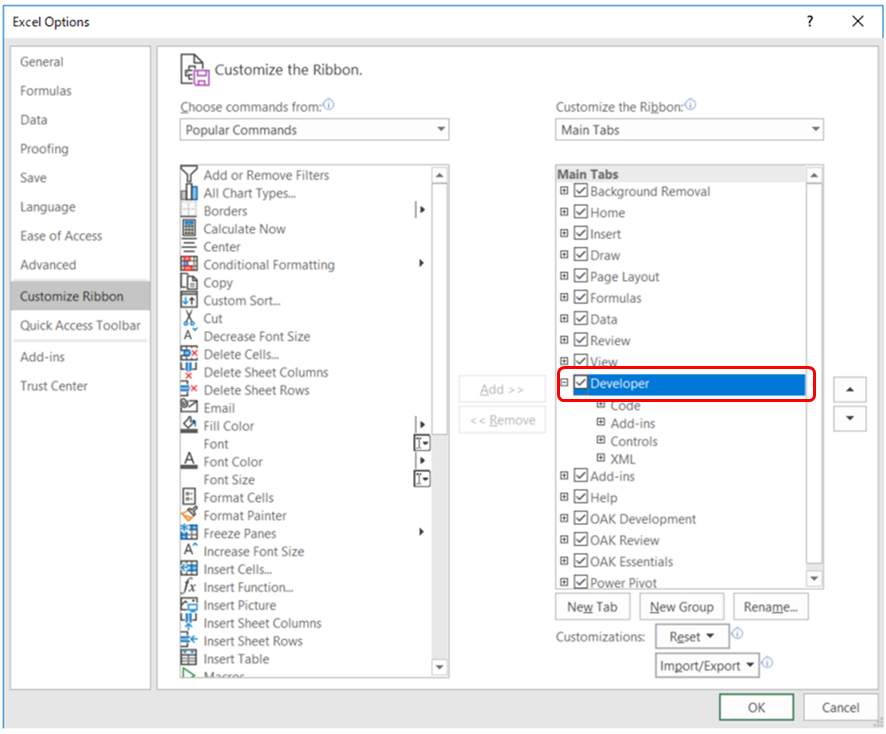
Task: Switch to Quick Access Toolbar options
Action: (80, 325)
